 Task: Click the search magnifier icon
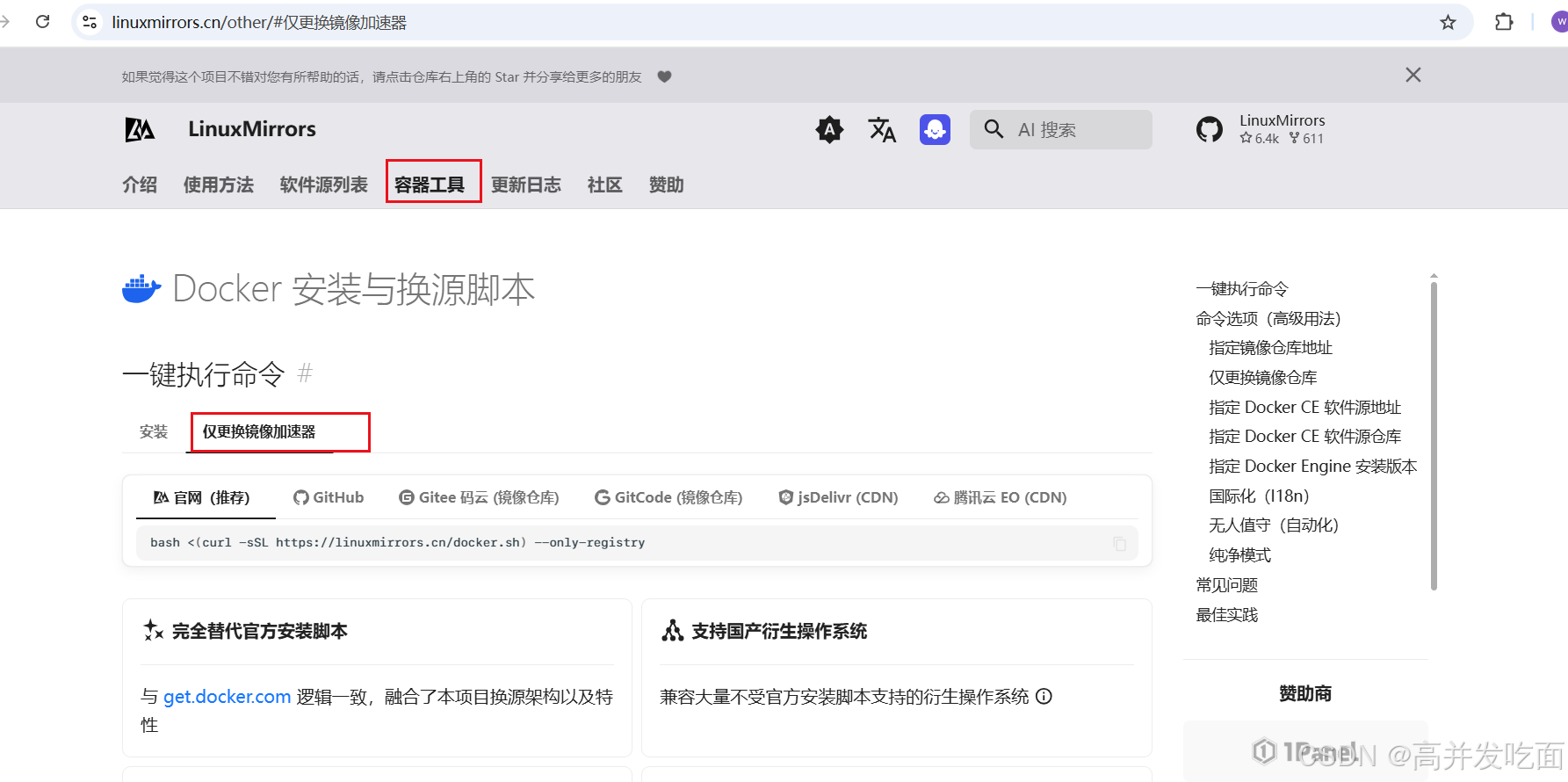pyautogui.click(x=994, y=129)
